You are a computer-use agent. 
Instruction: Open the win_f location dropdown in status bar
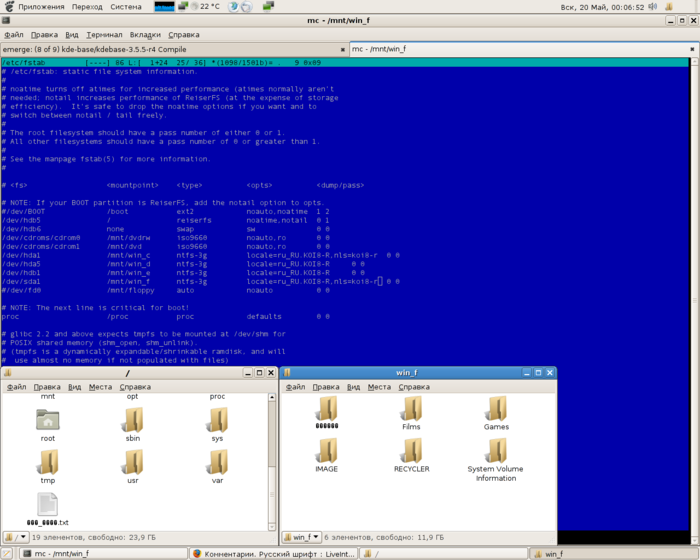tap(302, 537)
